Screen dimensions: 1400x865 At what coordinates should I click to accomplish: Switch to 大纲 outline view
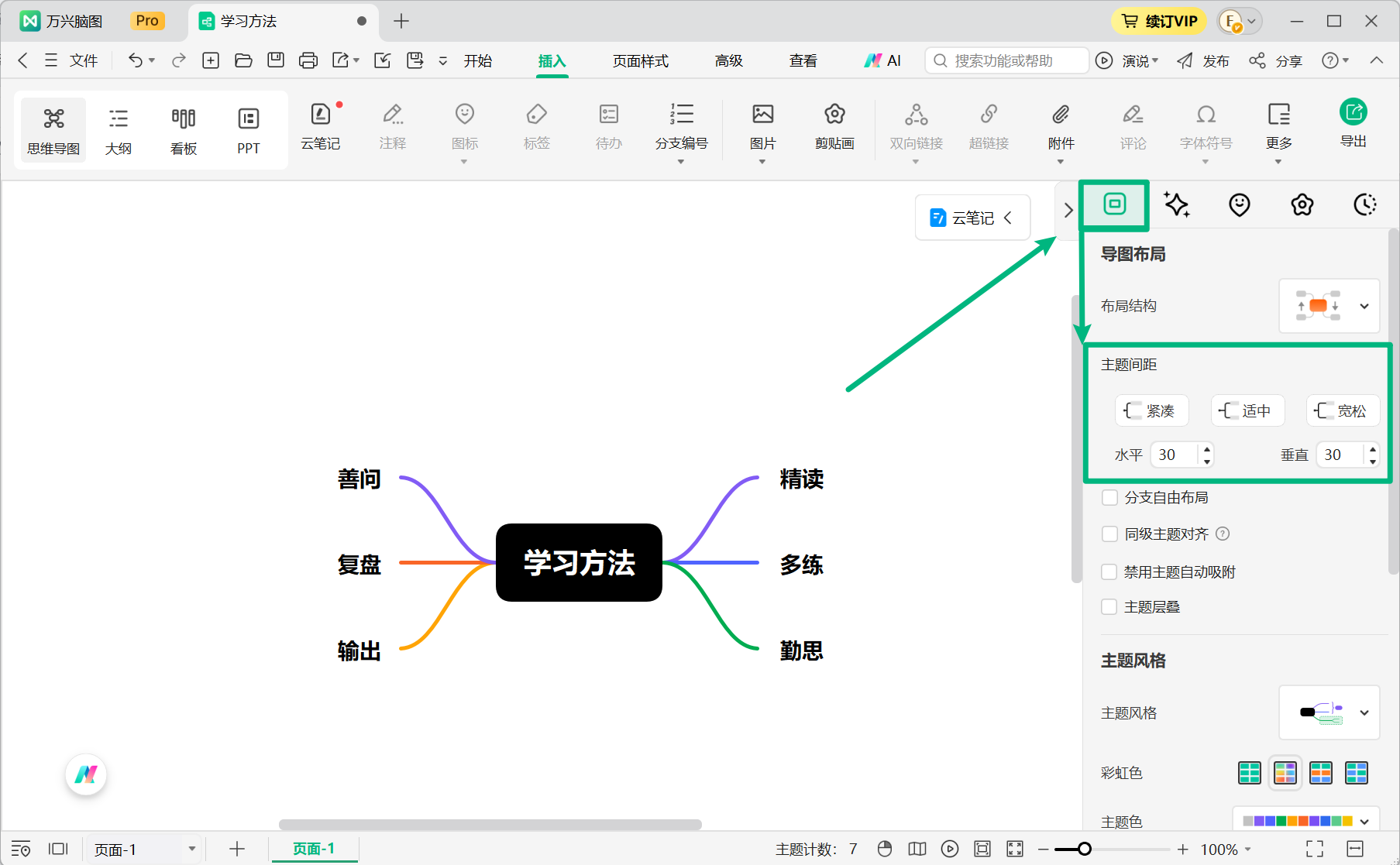(x=119, y=130)
